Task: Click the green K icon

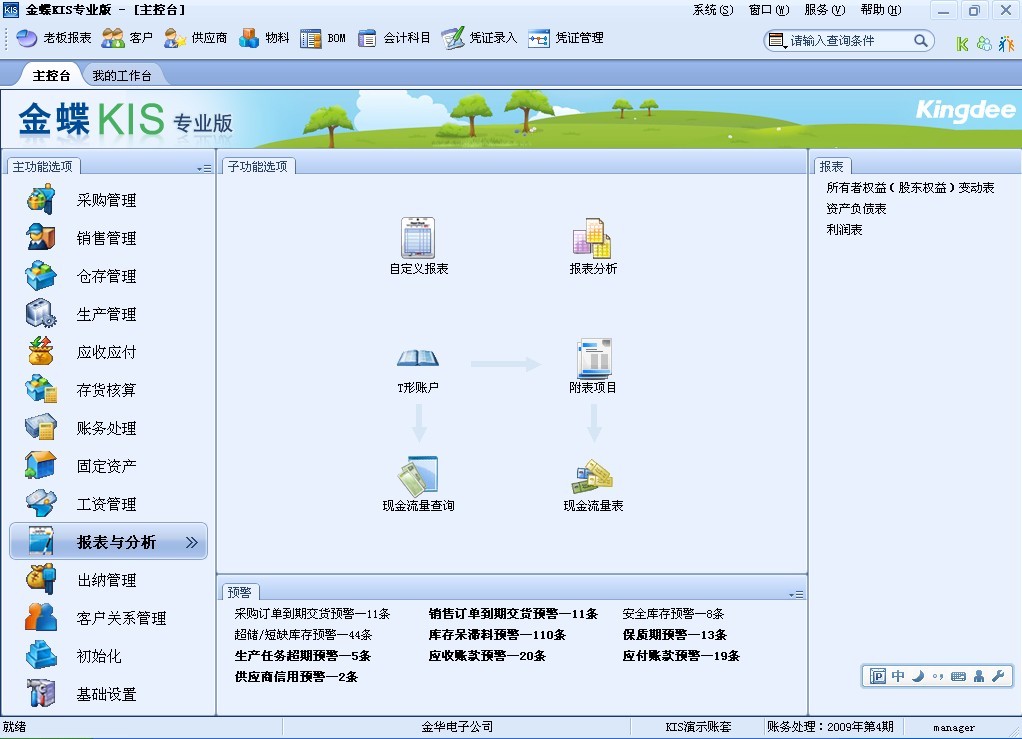Action: (962, 44)
